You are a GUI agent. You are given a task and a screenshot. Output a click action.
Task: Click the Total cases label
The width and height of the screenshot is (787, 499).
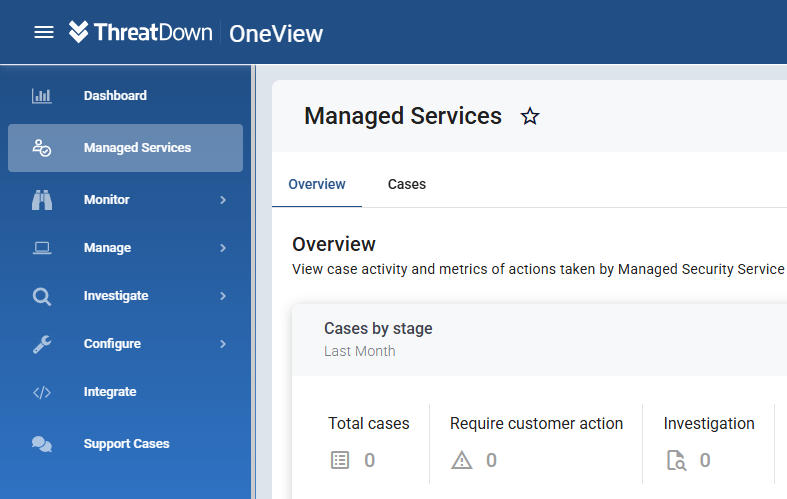pyautogui.click(x=368, y=423)
